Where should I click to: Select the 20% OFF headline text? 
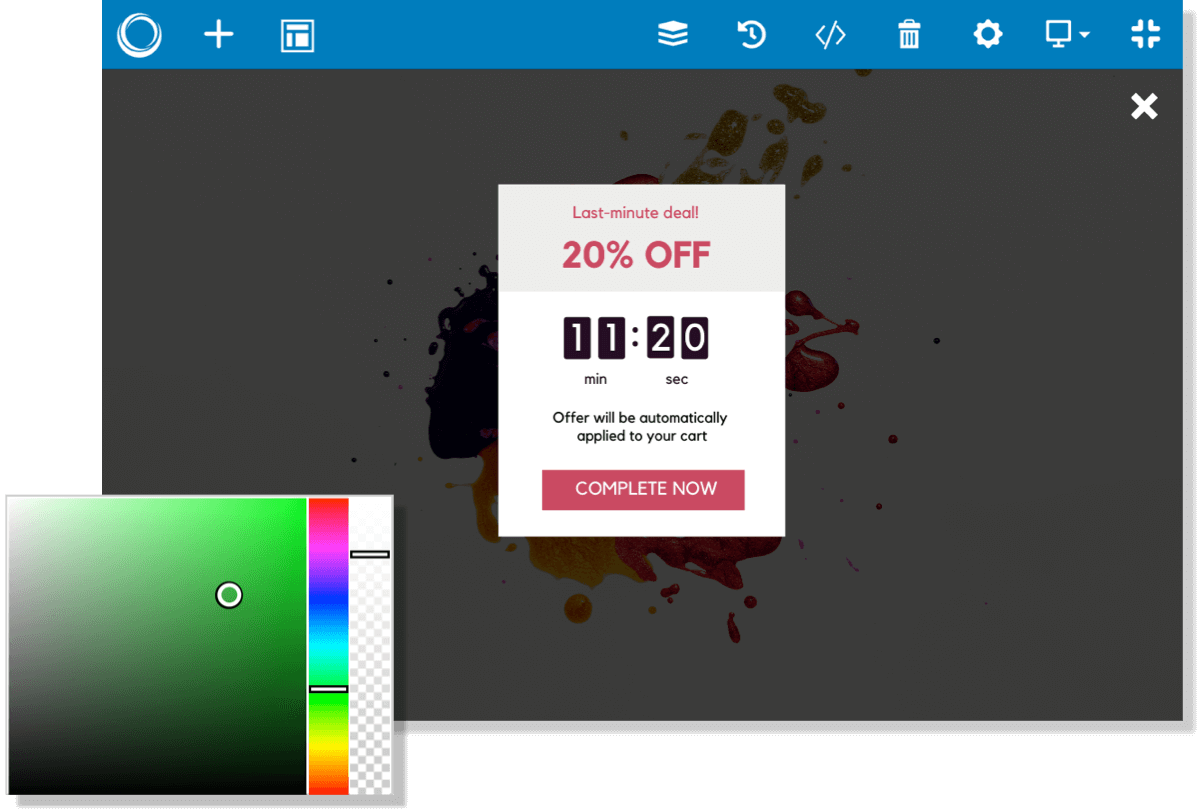[636, 255]
